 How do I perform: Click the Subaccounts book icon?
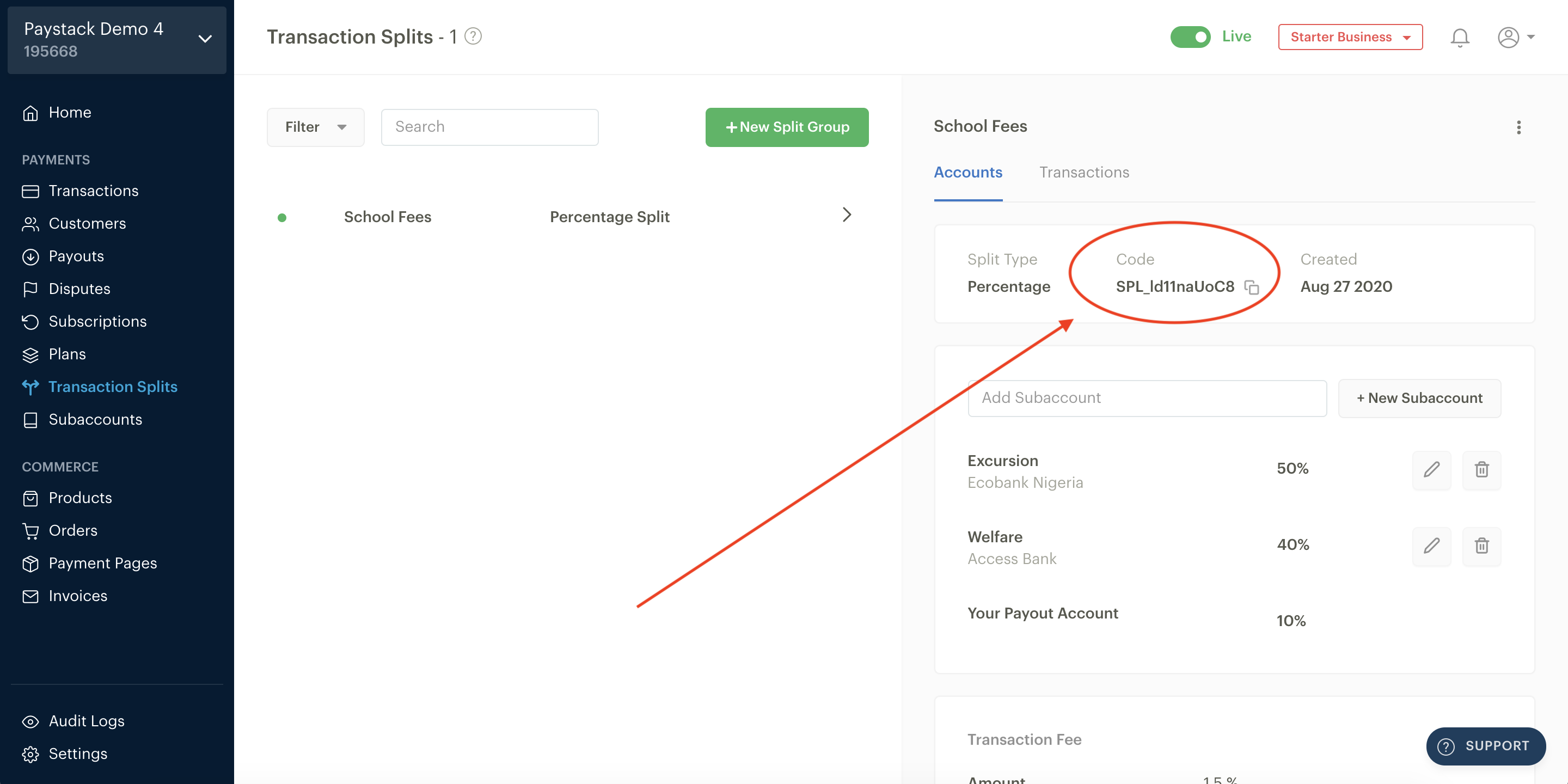30,420
